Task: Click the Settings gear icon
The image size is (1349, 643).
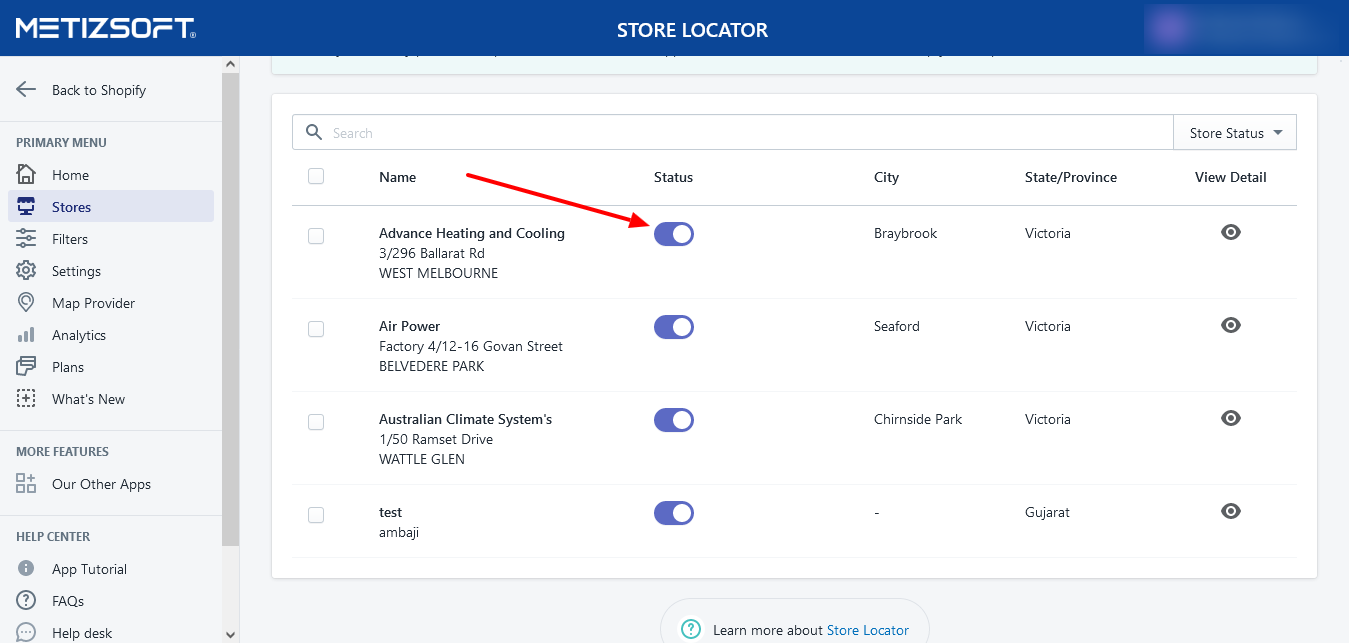Action: click(x=26, y=271)
